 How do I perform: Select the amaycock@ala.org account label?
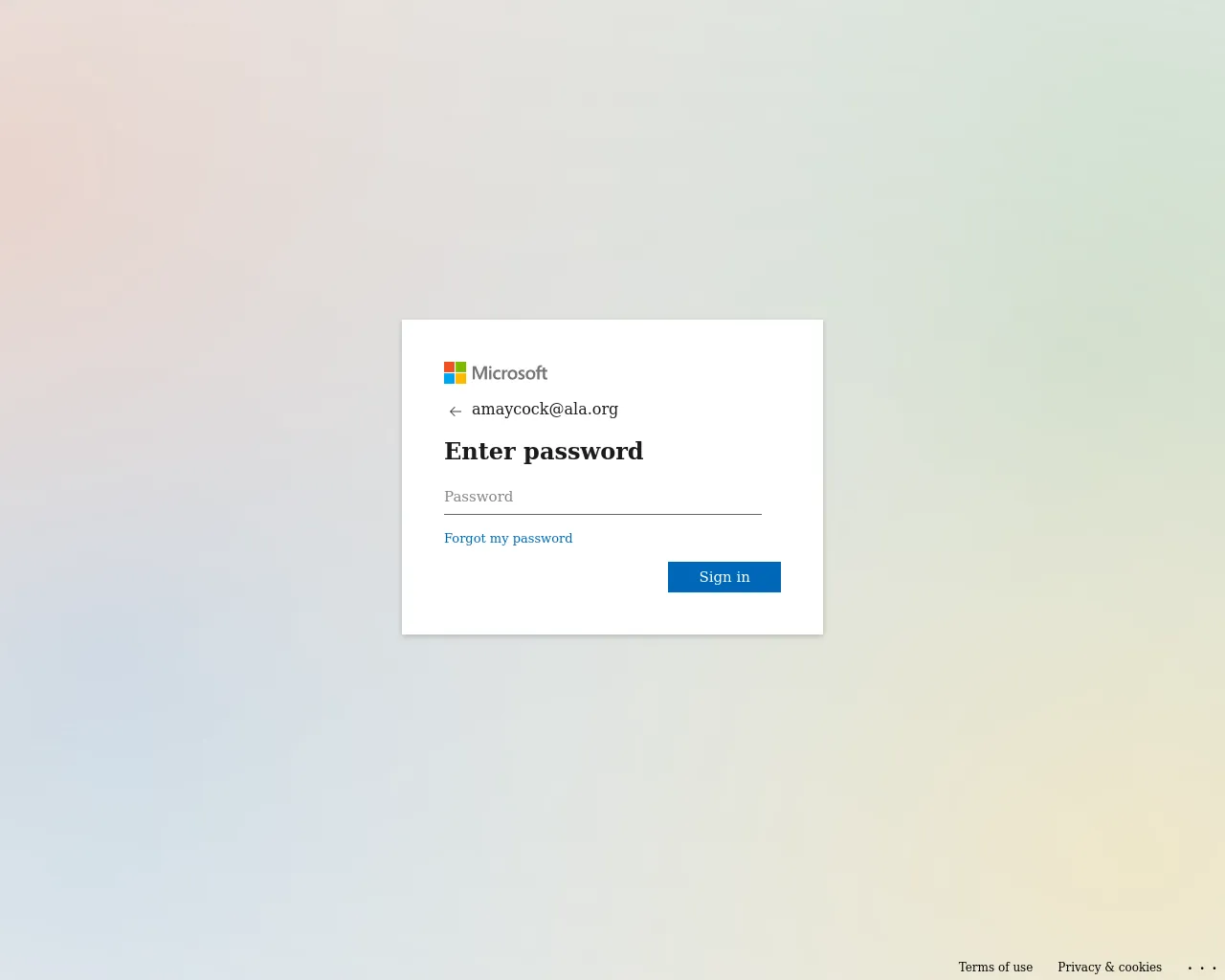(545, 409)
